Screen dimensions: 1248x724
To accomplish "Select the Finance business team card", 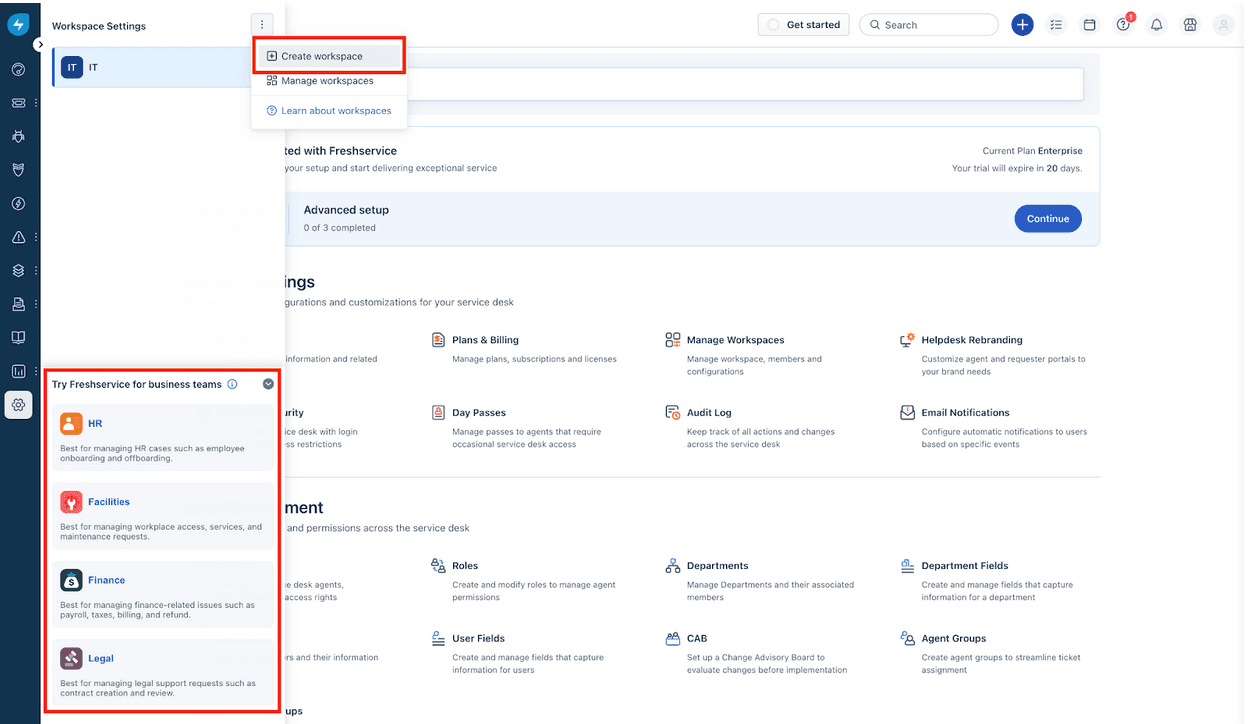I will 162,594.
